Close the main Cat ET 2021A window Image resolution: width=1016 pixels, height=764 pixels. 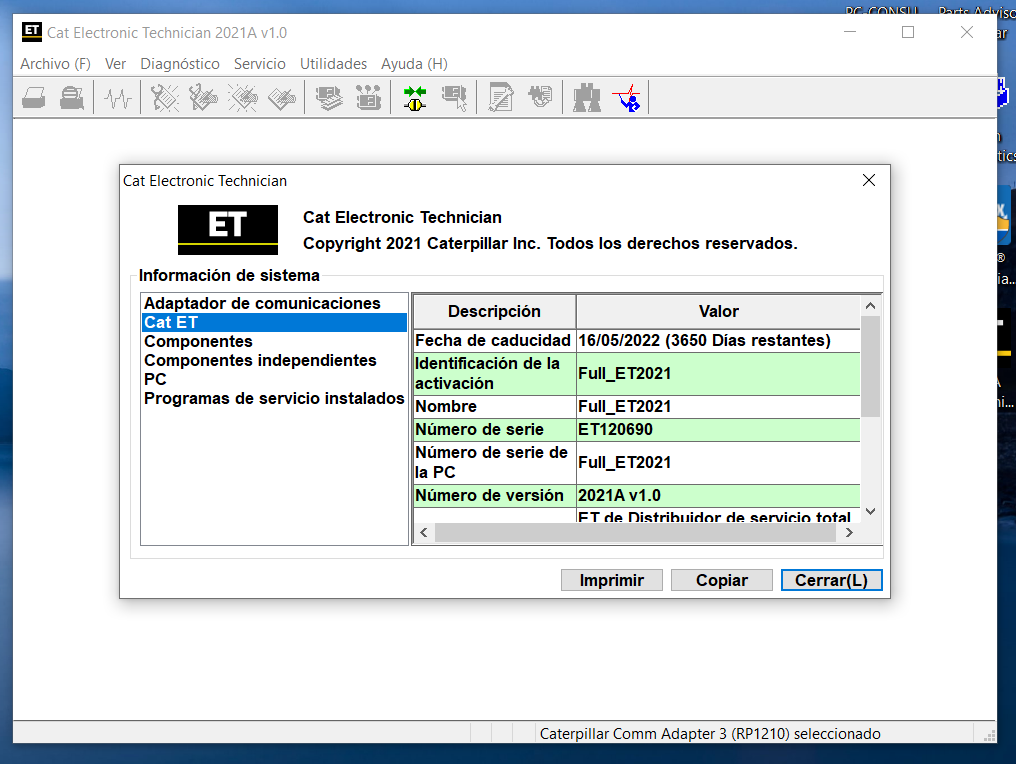coord(967,32)
